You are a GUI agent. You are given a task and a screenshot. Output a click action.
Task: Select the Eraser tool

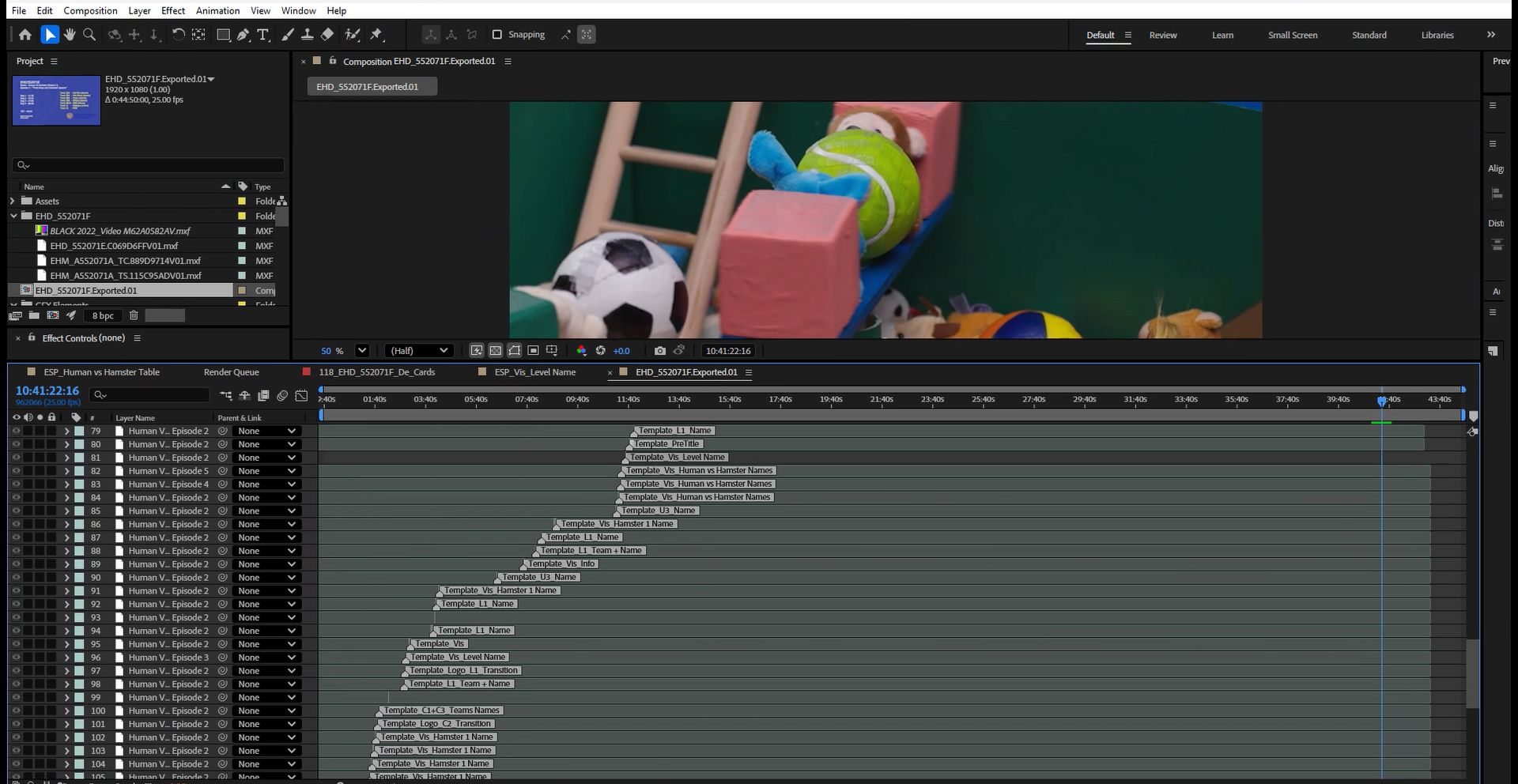[x=327, y=35]
